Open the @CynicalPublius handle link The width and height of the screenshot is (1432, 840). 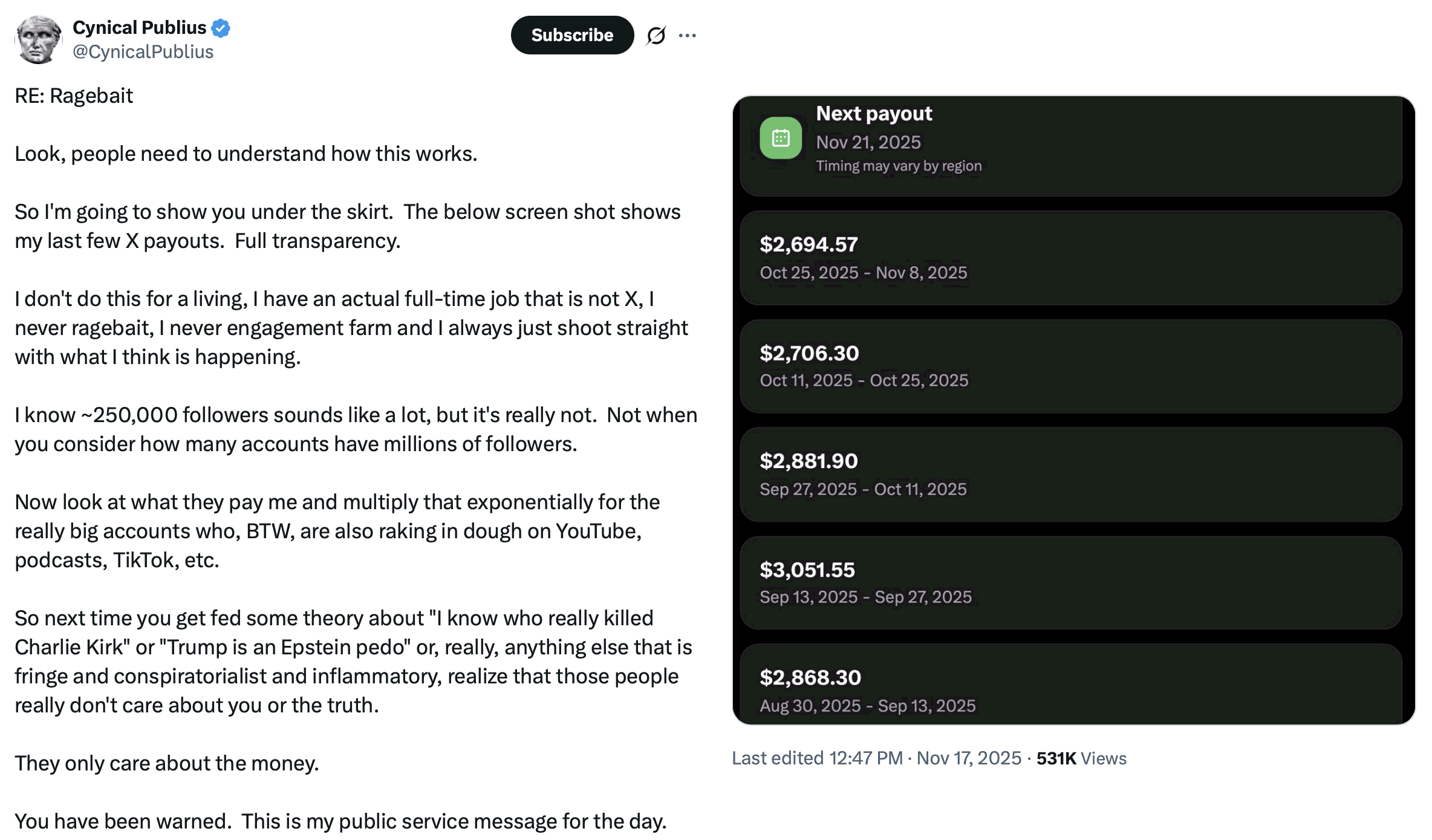(143, 52)
